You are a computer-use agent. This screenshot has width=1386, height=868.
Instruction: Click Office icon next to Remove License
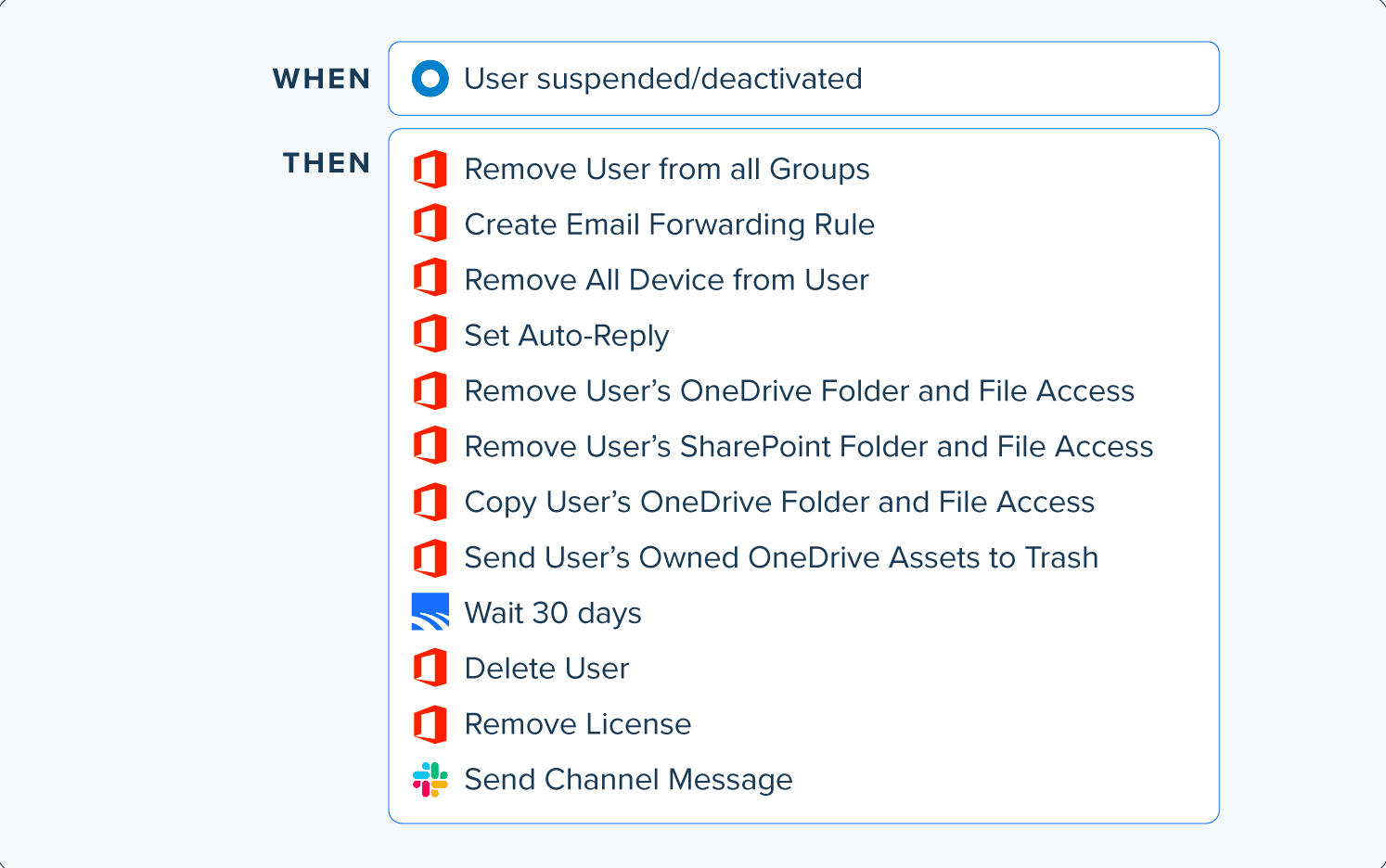[x=430, y=724]
